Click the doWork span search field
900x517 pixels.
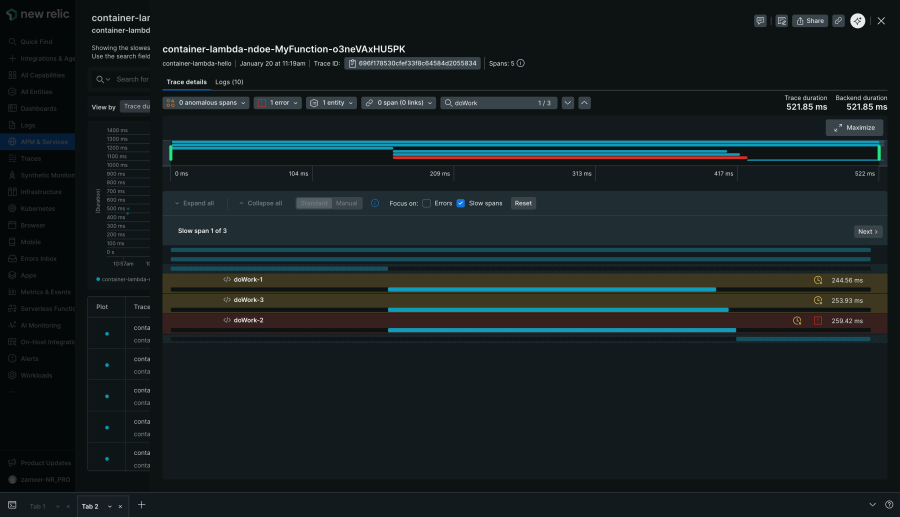(x=494, y=103)
